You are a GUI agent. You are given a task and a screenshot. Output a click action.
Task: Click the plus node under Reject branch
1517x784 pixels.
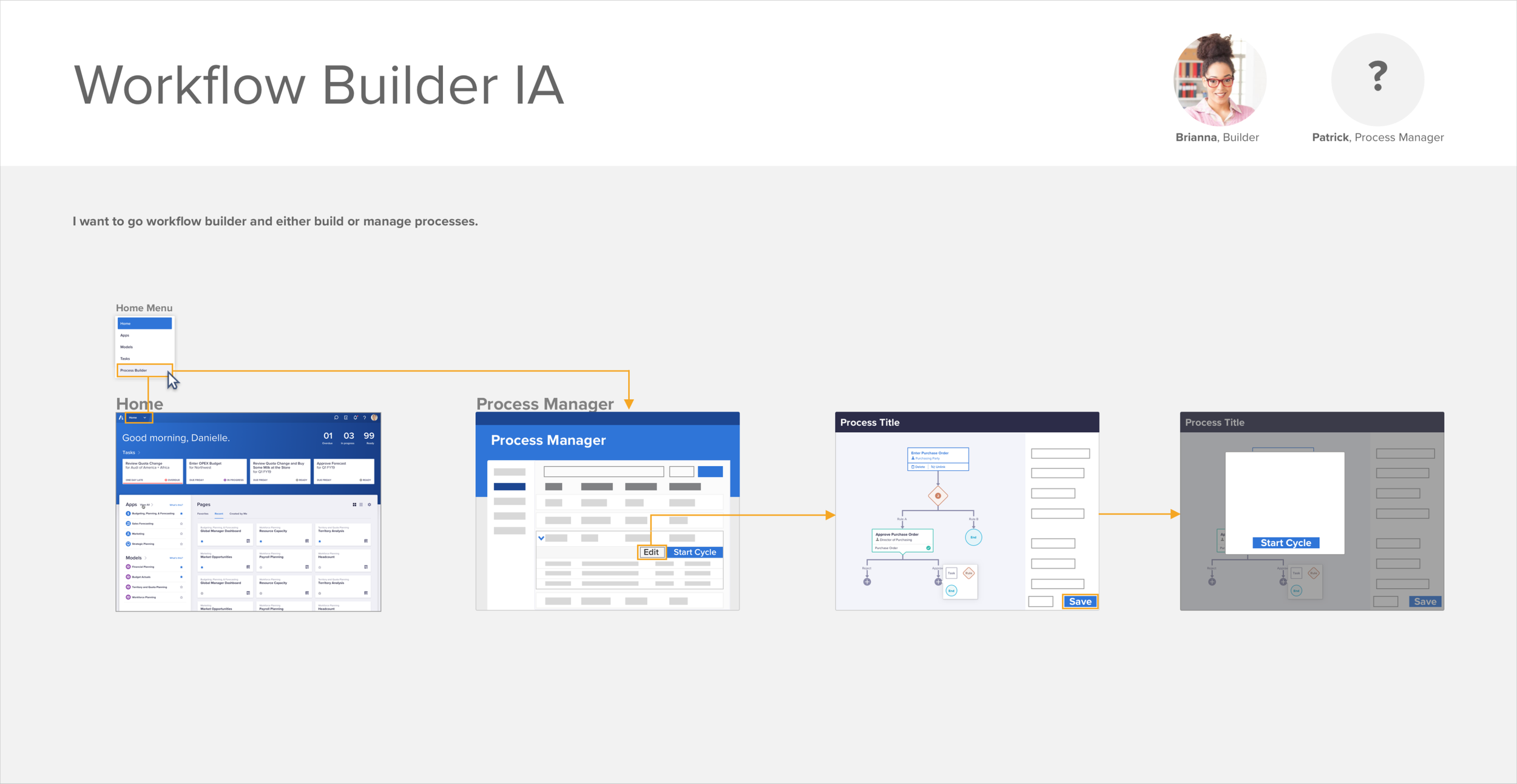(867, 582)
